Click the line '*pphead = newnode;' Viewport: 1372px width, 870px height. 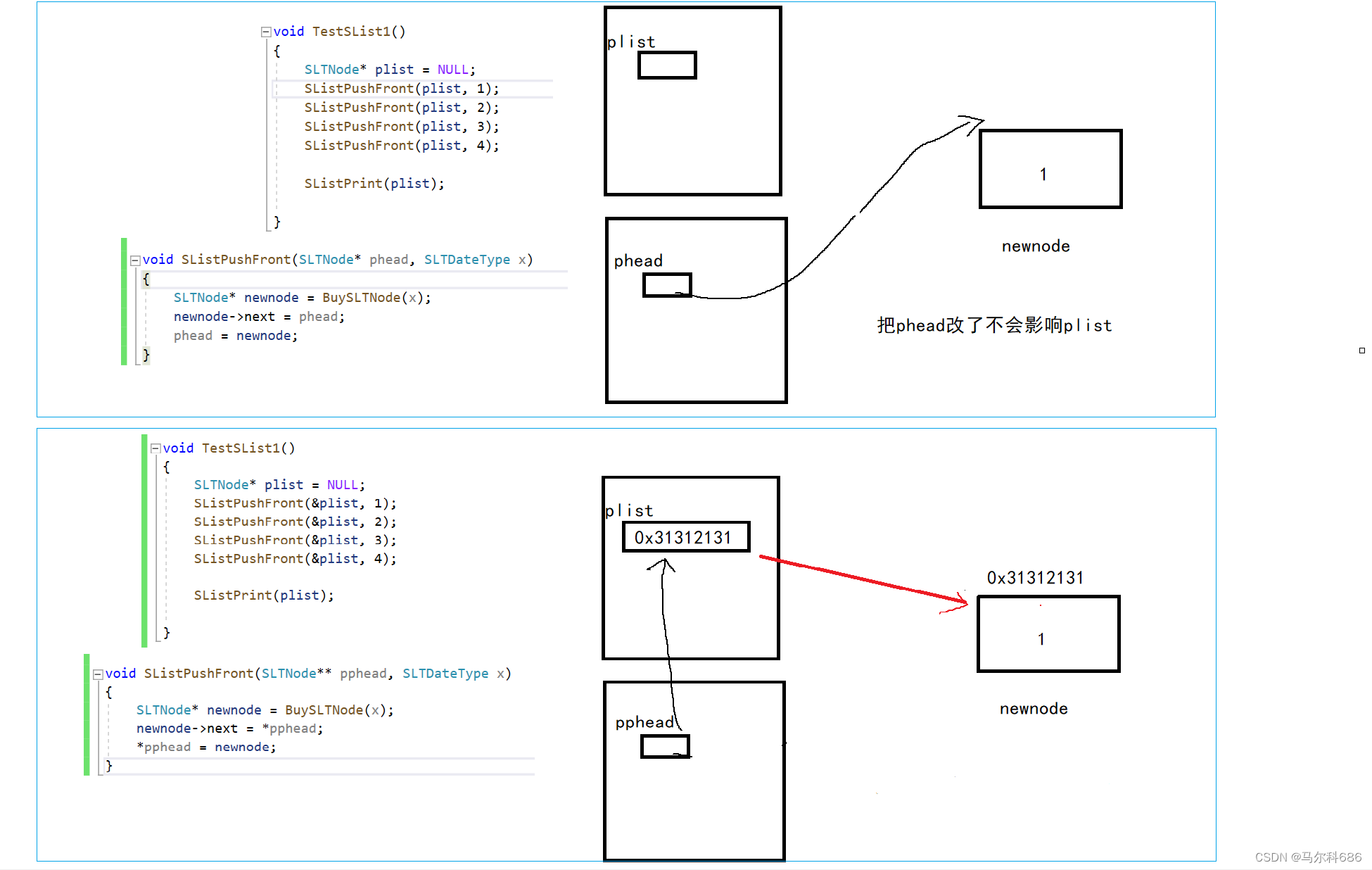coord(206,747)
